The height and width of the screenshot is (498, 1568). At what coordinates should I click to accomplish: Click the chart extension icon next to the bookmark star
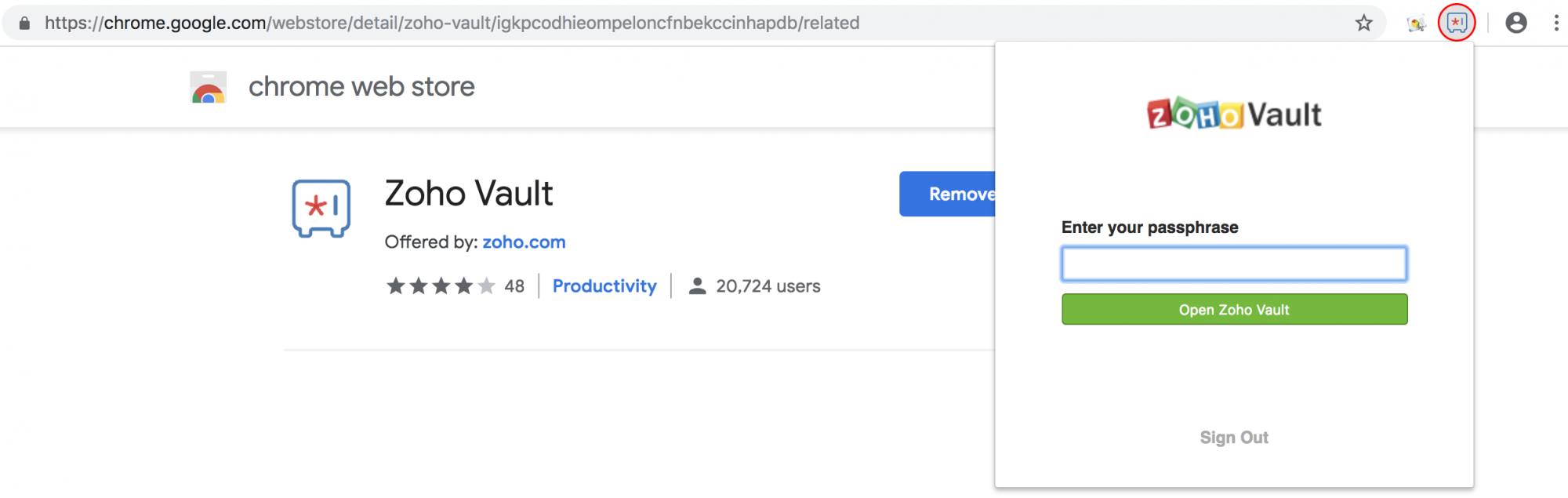click(1416, 23)
